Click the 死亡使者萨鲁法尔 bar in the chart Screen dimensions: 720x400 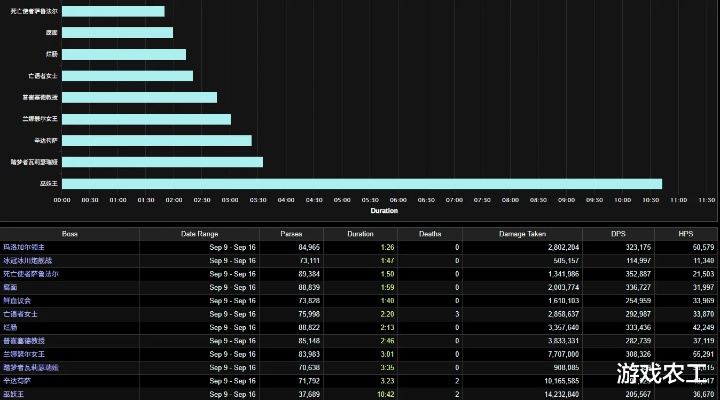pyautogui.click(x=113, y=11)
